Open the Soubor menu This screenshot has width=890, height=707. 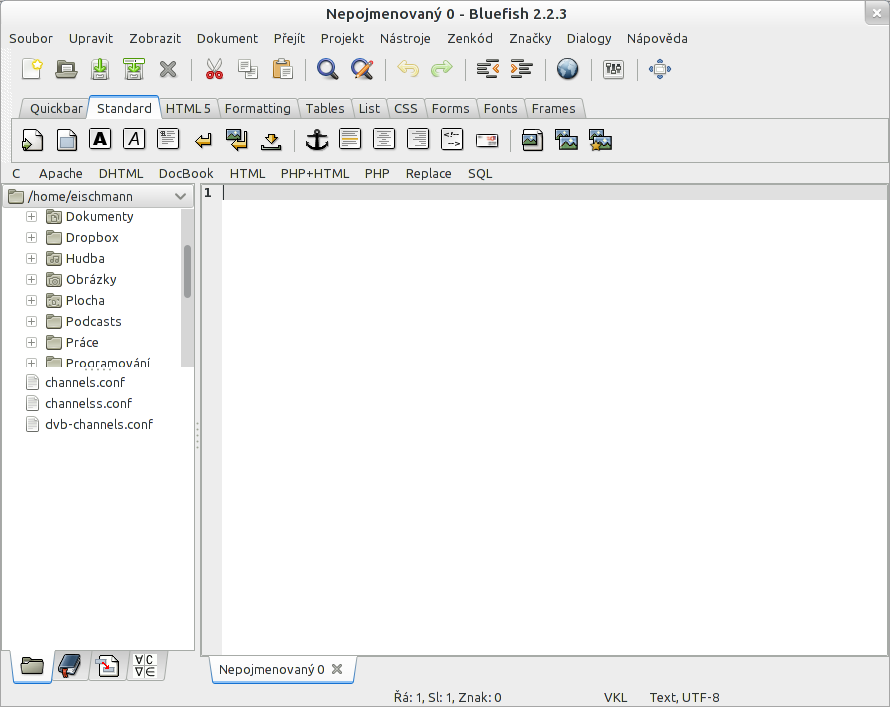(x=31, y=39)
